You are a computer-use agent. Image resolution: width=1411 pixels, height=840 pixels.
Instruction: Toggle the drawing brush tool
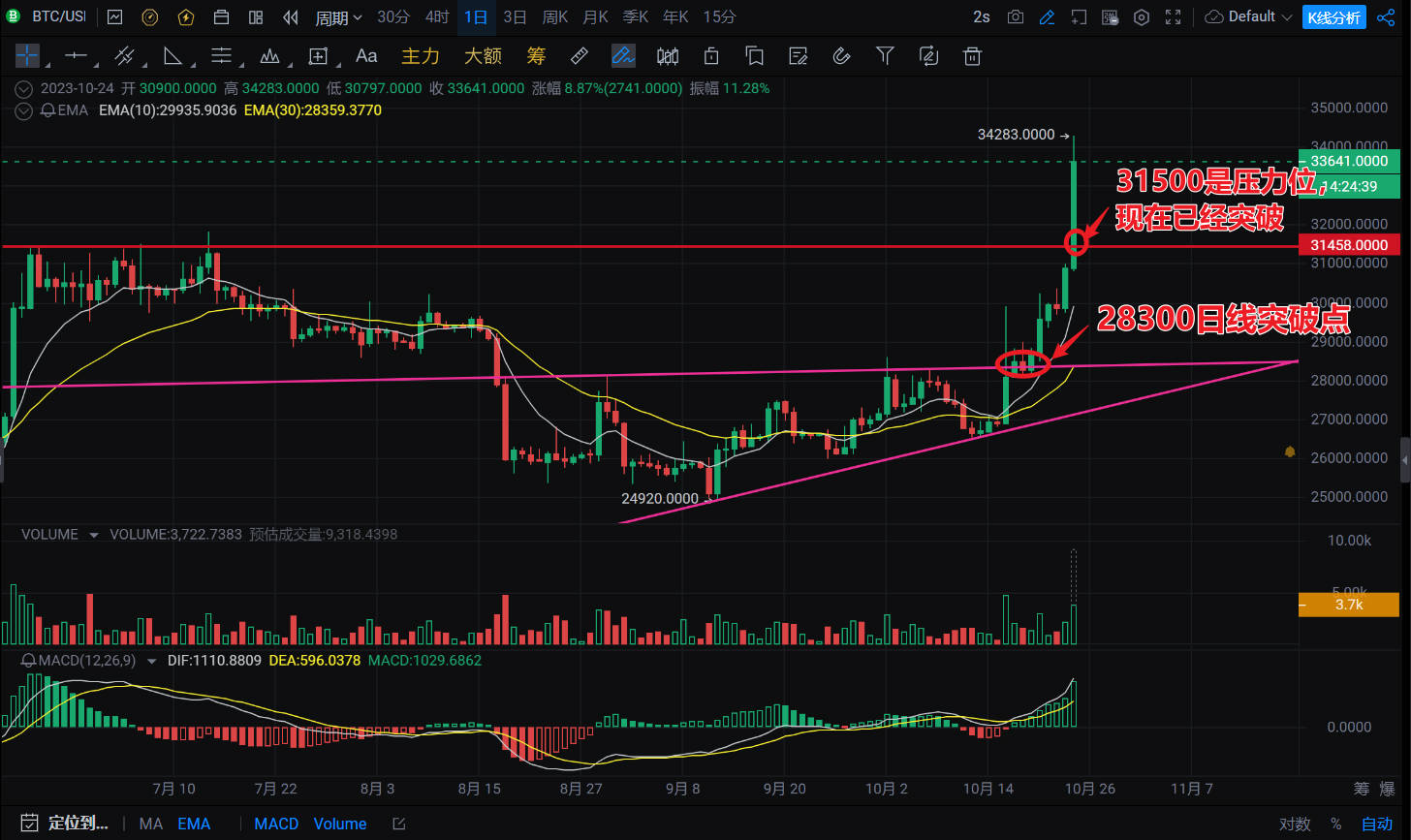point(623,55)
